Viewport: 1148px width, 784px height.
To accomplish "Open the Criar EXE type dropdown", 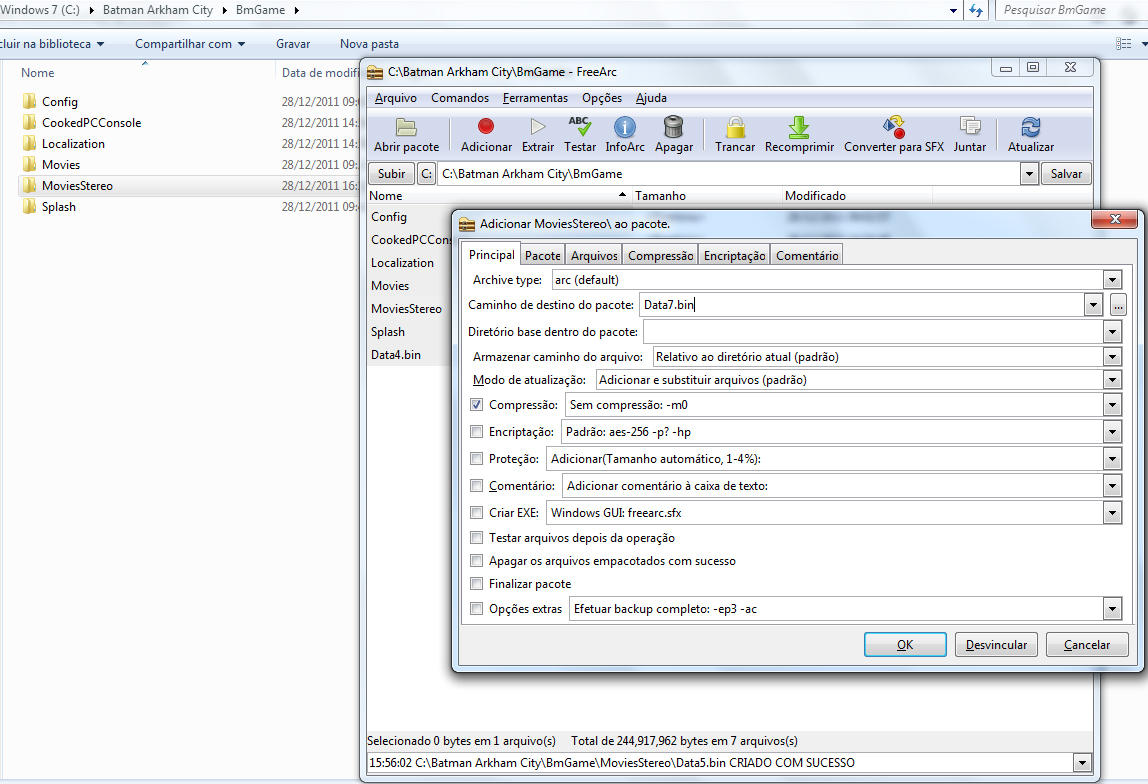I will pos(1112,512).
